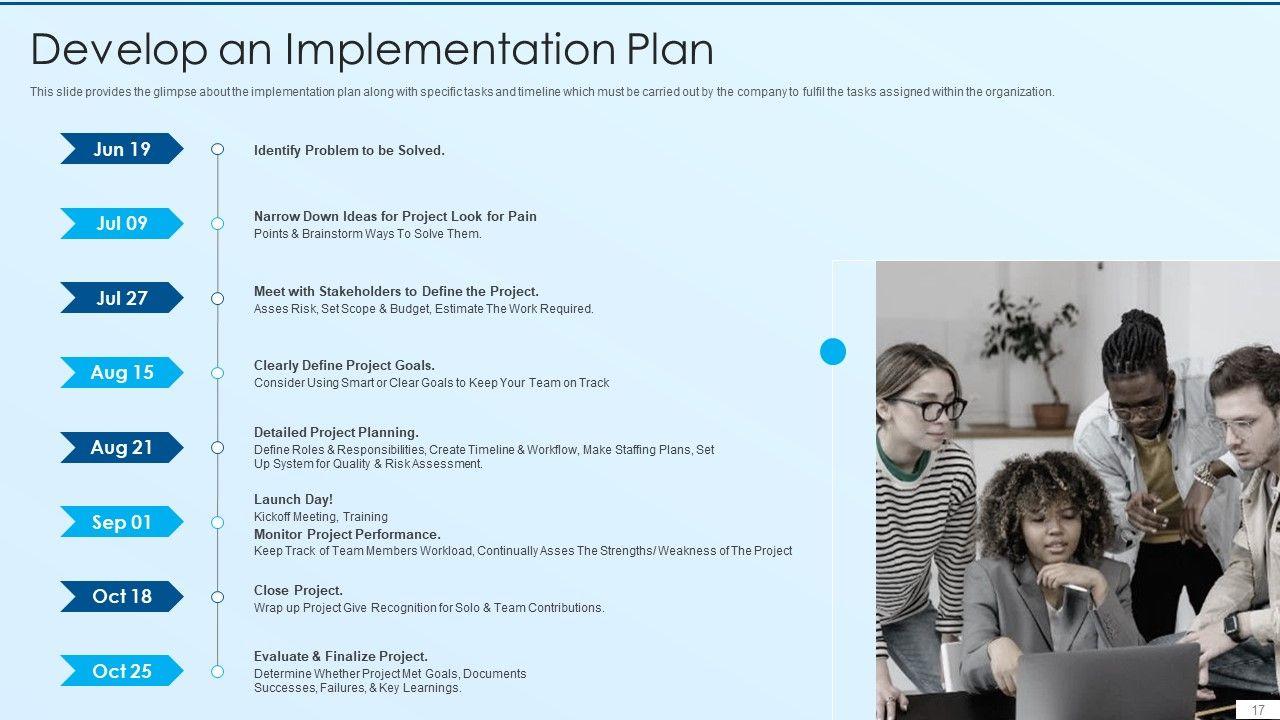Click the Close Project heading
The height and width of the screenshot is (720, 1280).
point(298,590)
